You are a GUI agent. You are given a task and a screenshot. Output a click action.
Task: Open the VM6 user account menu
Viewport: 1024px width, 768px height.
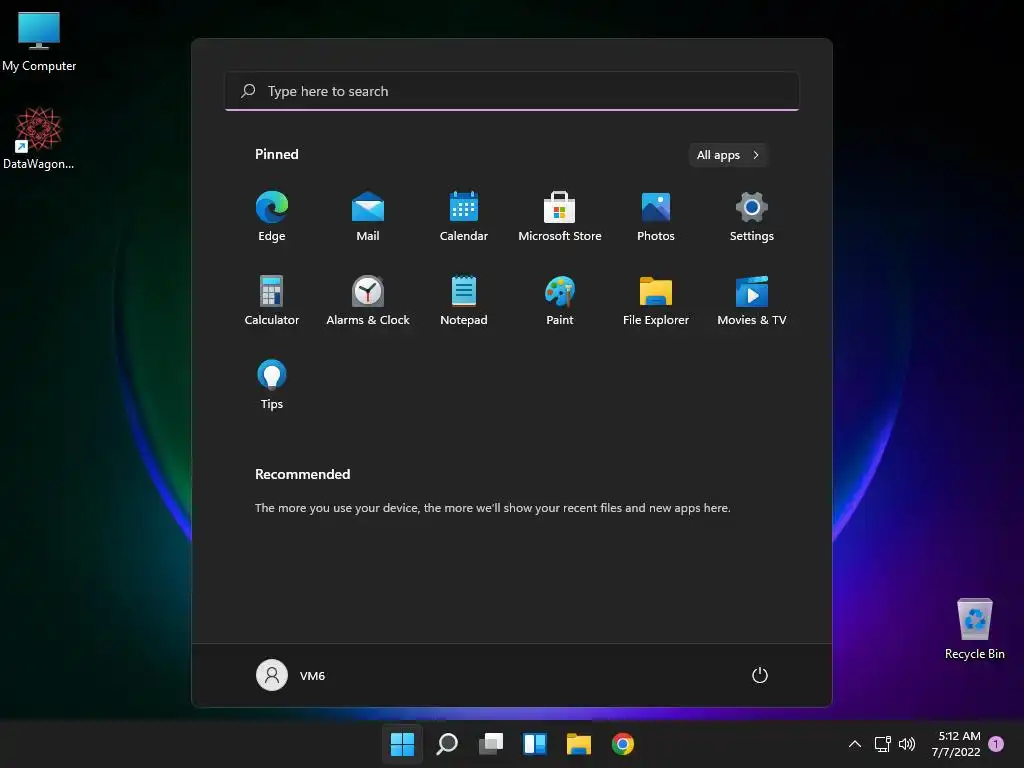coord(291,675)
